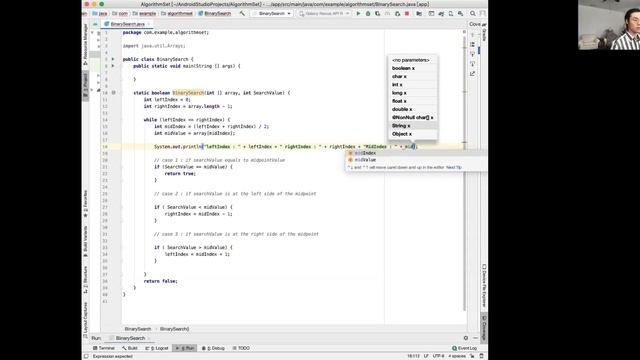This screenshot has width=640, height=360.
Task: Toggle the Run tool window button
Action: (185, 348)
